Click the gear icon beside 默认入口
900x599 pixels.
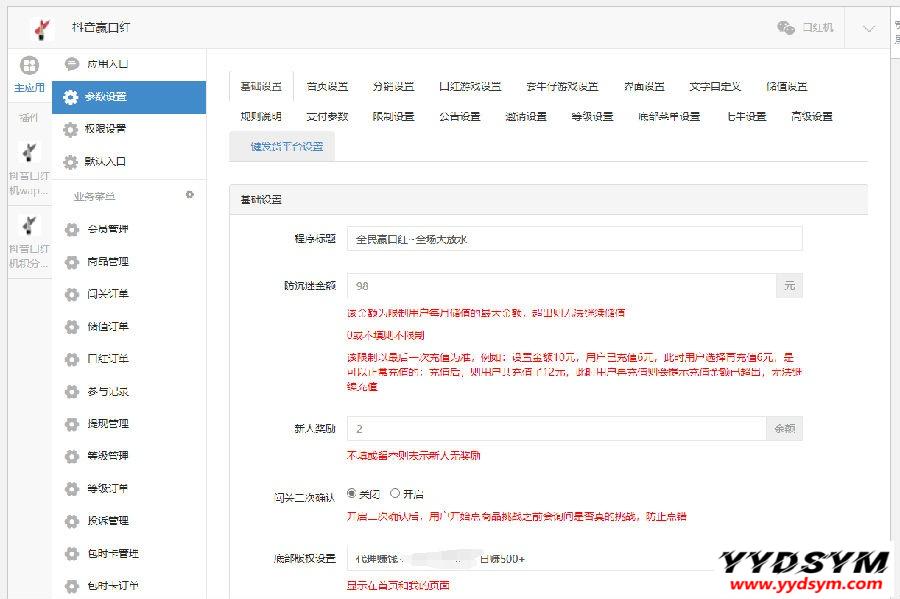[x=70, y=162]
